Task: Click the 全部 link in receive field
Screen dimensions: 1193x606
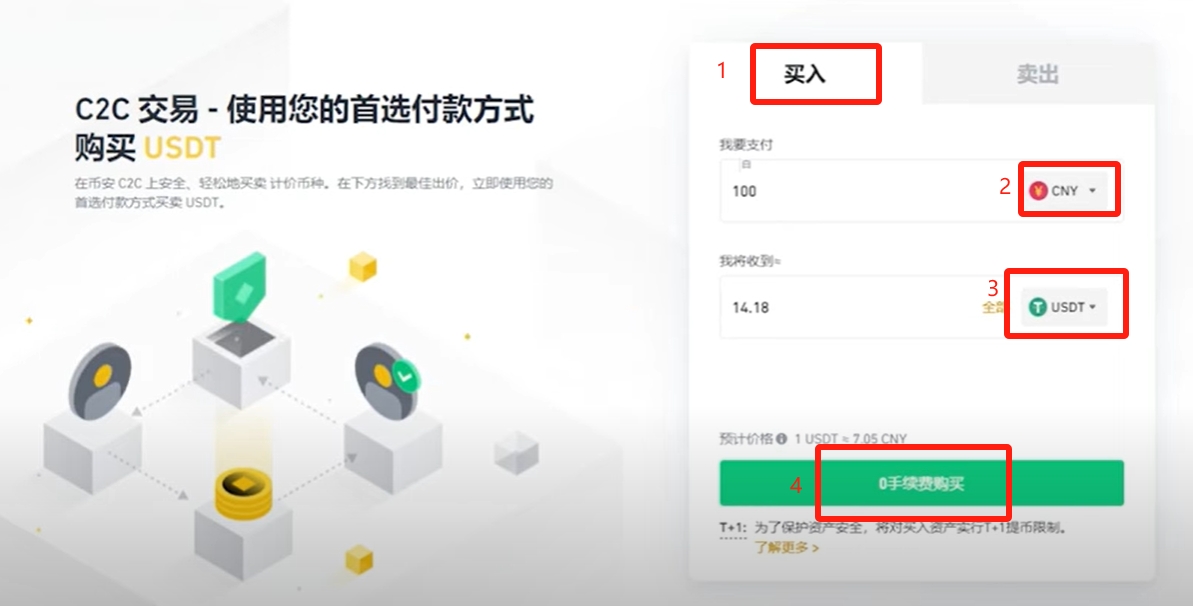Action: click(x=994, y=307)
